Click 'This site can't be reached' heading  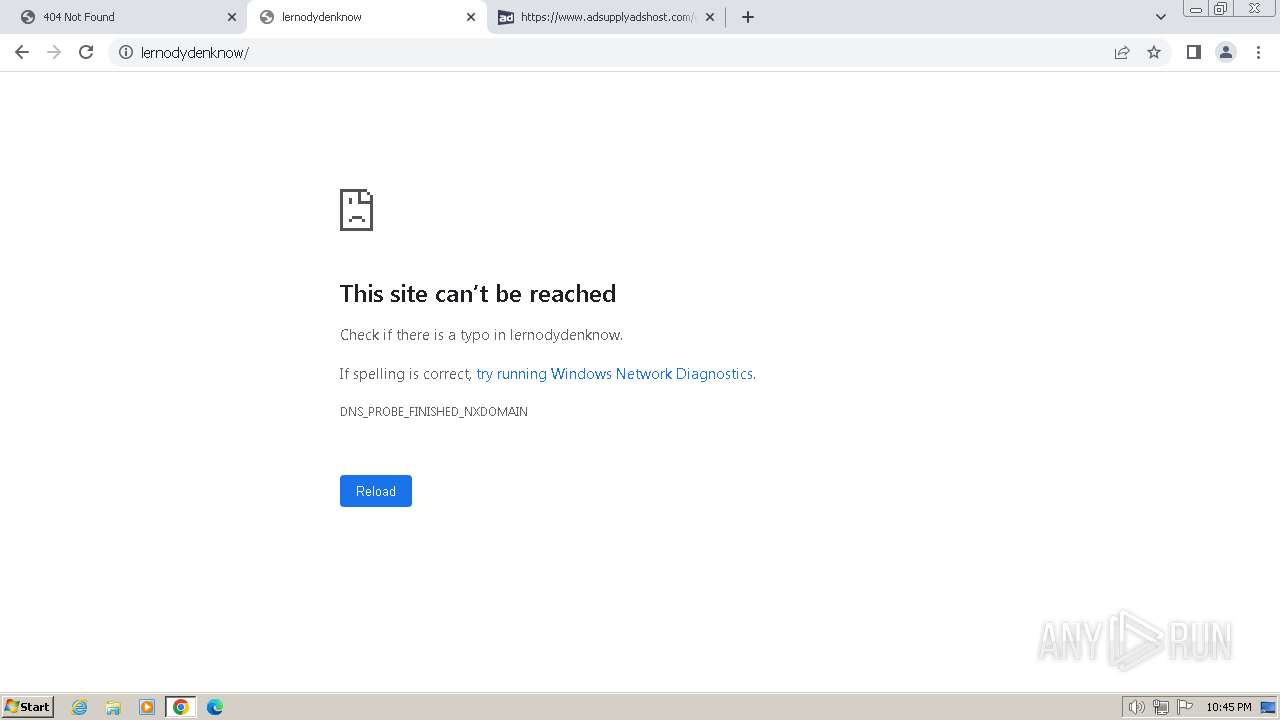click(x=478, y=294)
